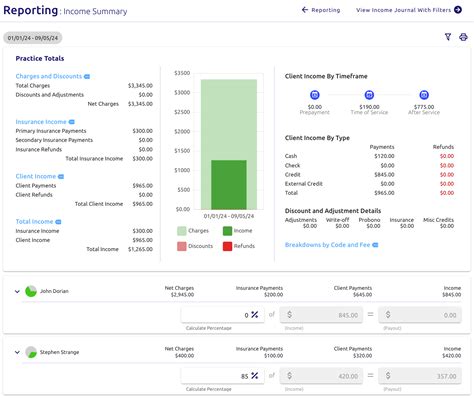Click the After Service calendar icon

click(424, 95)
